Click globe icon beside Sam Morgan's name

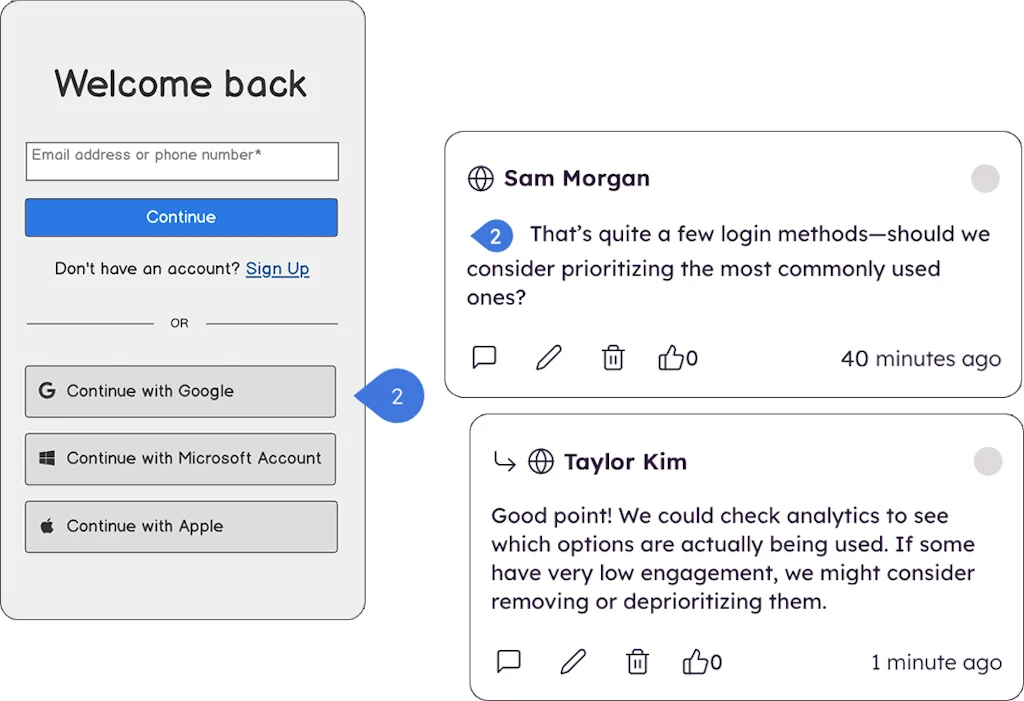481,179
